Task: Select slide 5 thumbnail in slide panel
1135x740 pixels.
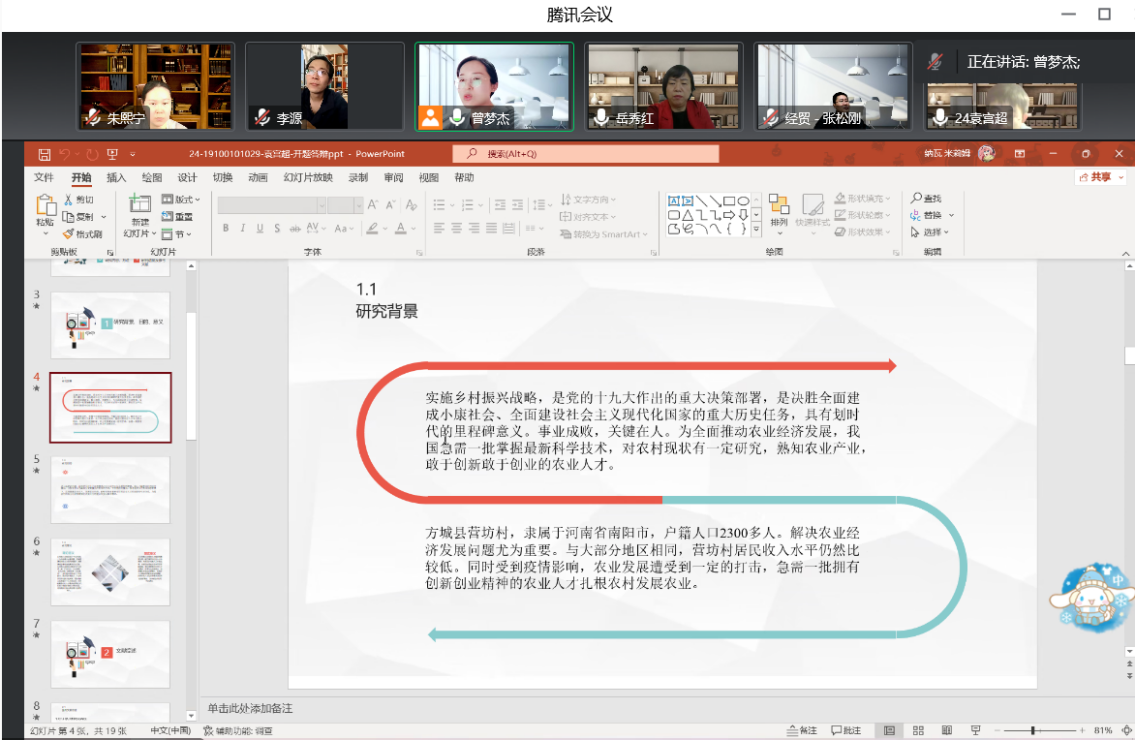Action: 110,490
